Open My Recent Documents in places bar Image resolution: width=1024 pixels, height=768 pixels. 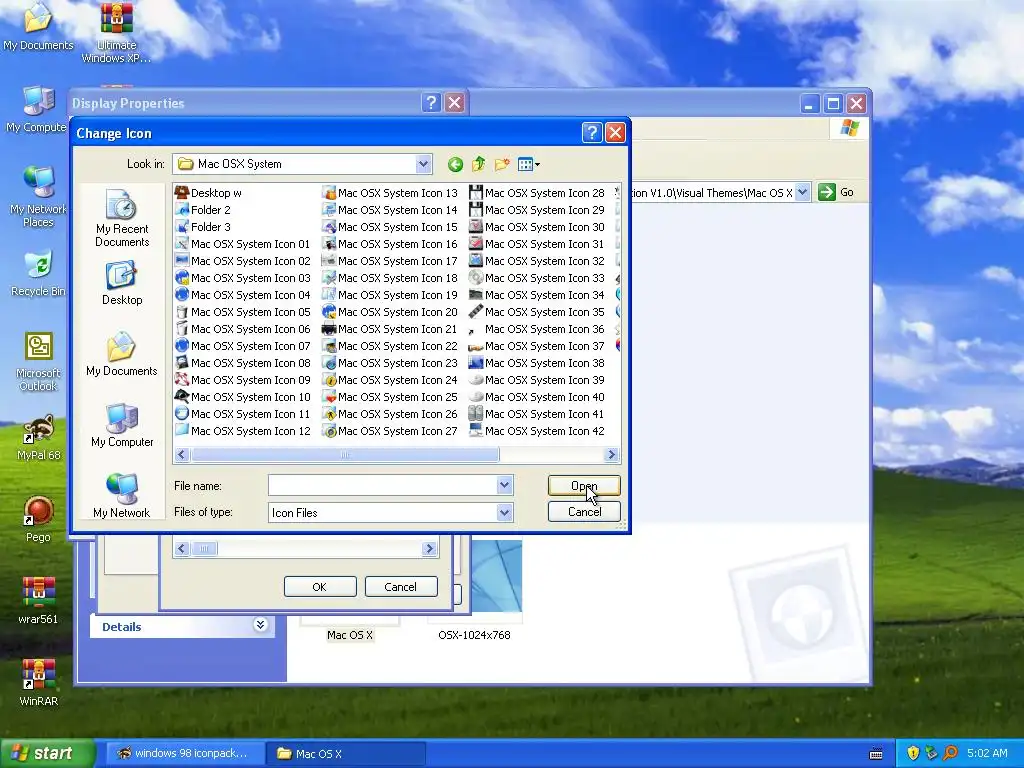coord(122,218)
